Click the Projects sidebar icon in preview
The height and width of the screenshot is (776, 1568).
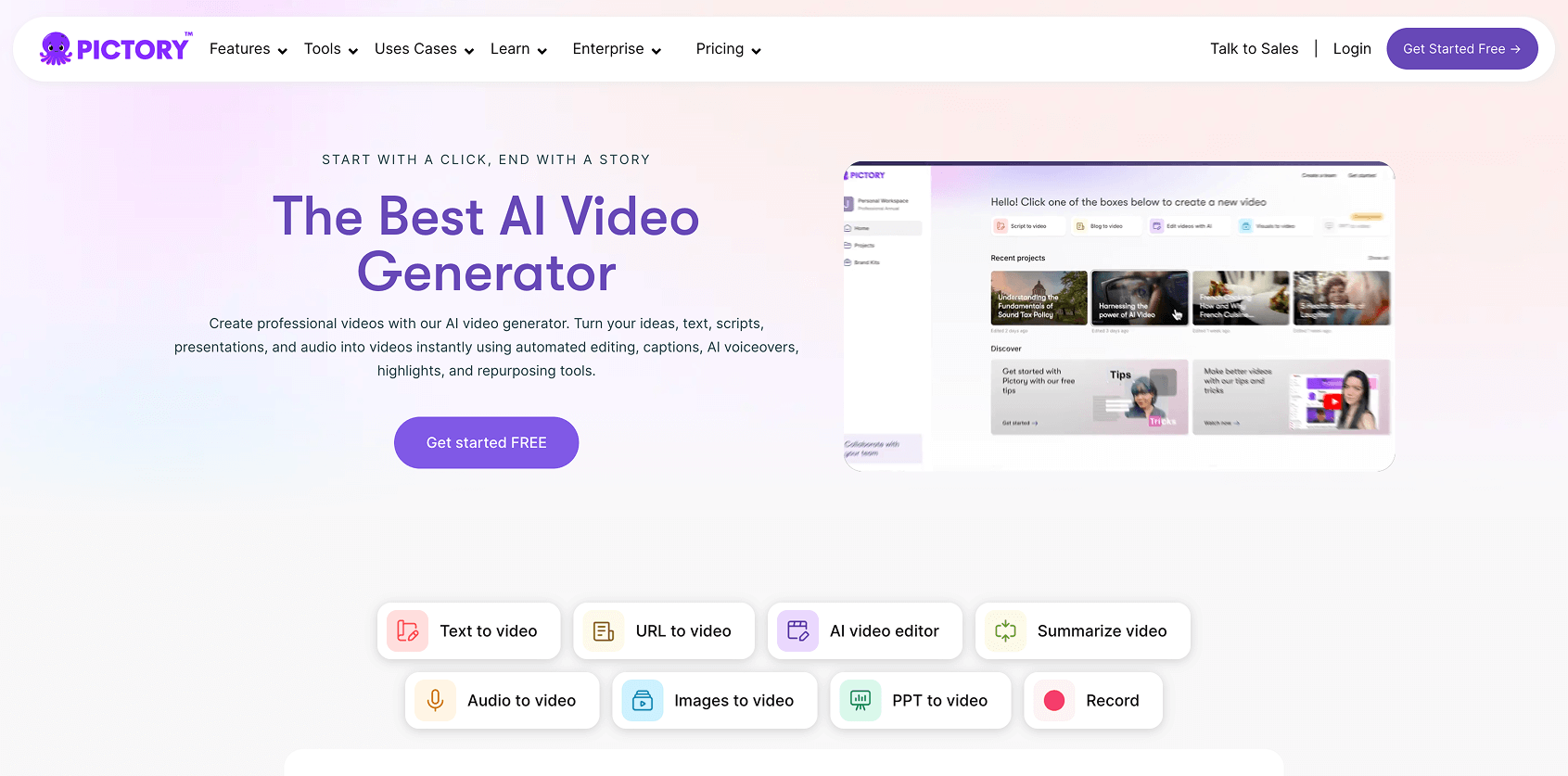coord(848,246)
